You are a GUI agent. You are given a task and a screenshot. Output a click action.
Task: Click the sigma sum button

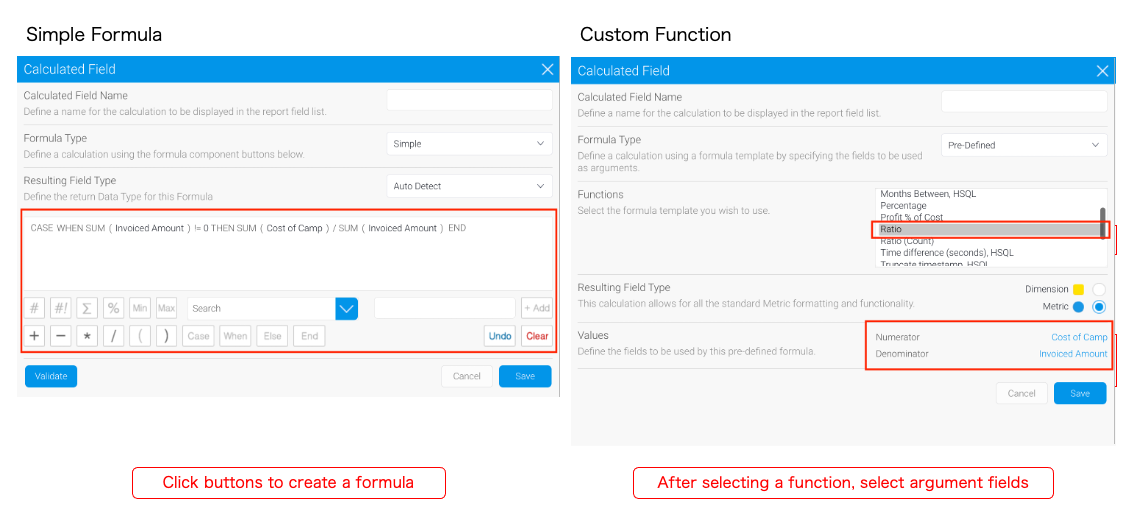pos(87,308)
